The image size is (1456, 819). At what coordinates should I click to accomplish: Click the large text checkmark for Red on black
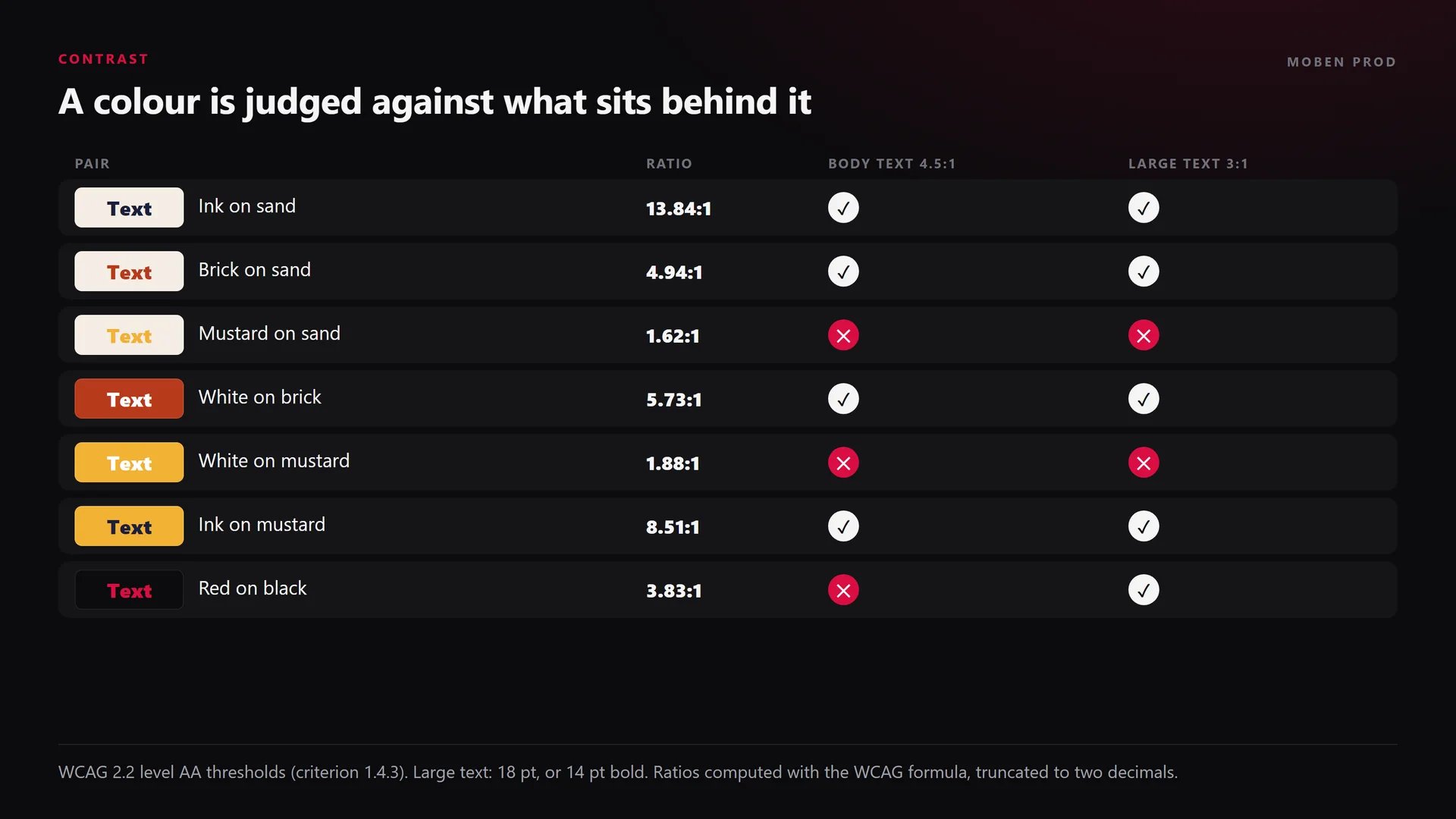(1144, 590)
